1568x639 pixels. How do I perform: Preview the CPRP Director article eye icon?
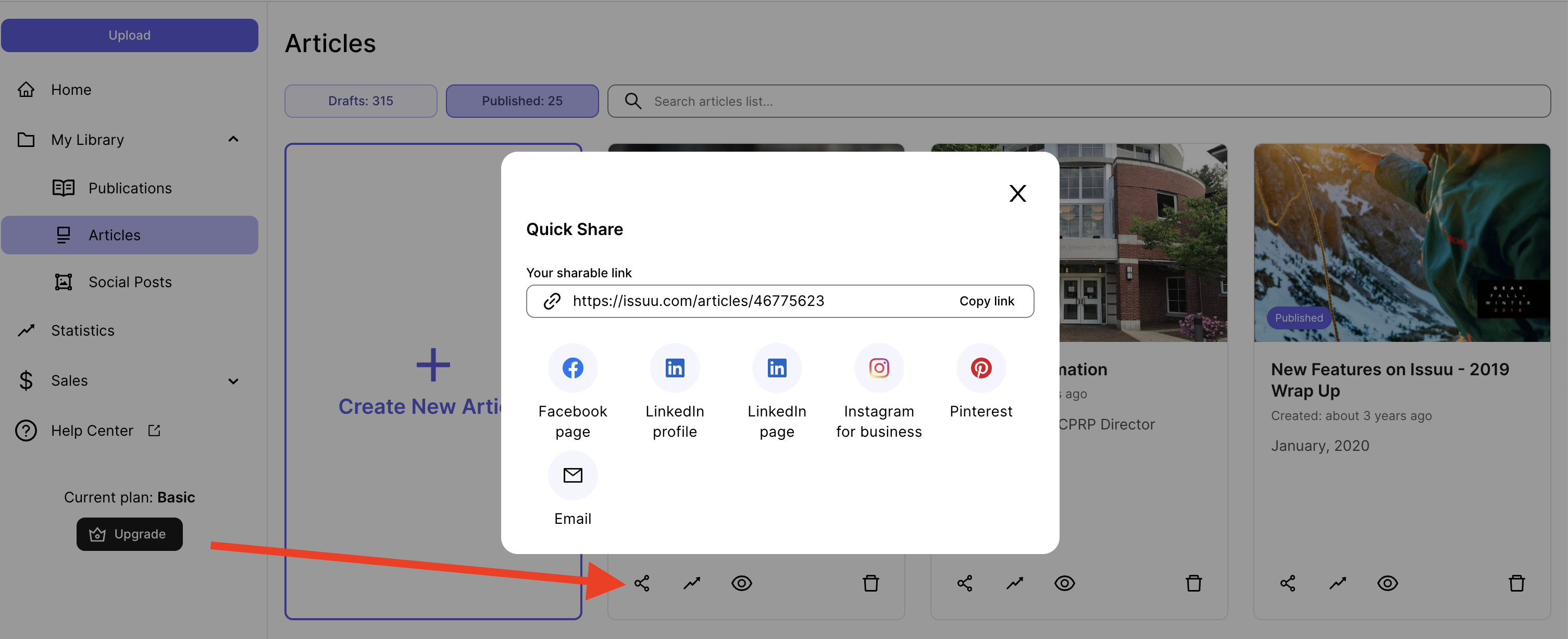click(x=1064, y=583)
